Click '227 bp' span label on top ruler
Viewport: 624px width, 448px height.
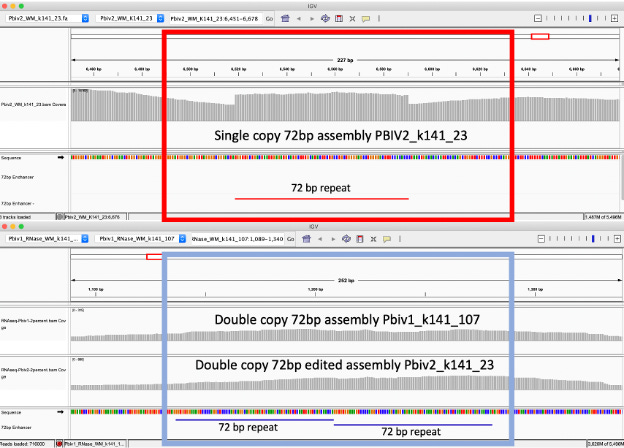click(x=345, y=60)
